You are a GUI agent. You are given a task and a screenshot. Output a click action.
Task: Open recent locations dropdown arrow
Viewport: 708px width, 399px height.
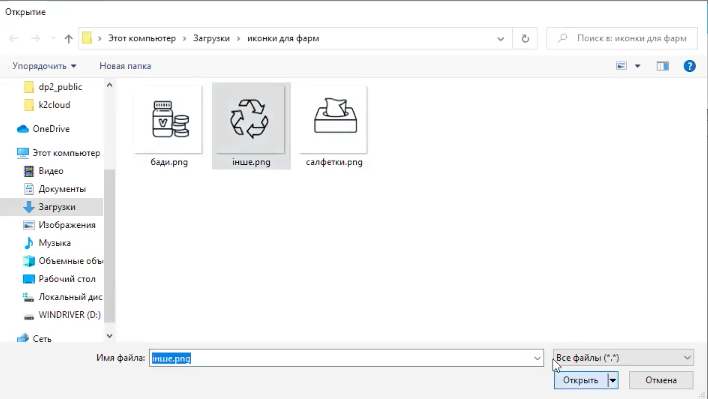click(53, 38)
